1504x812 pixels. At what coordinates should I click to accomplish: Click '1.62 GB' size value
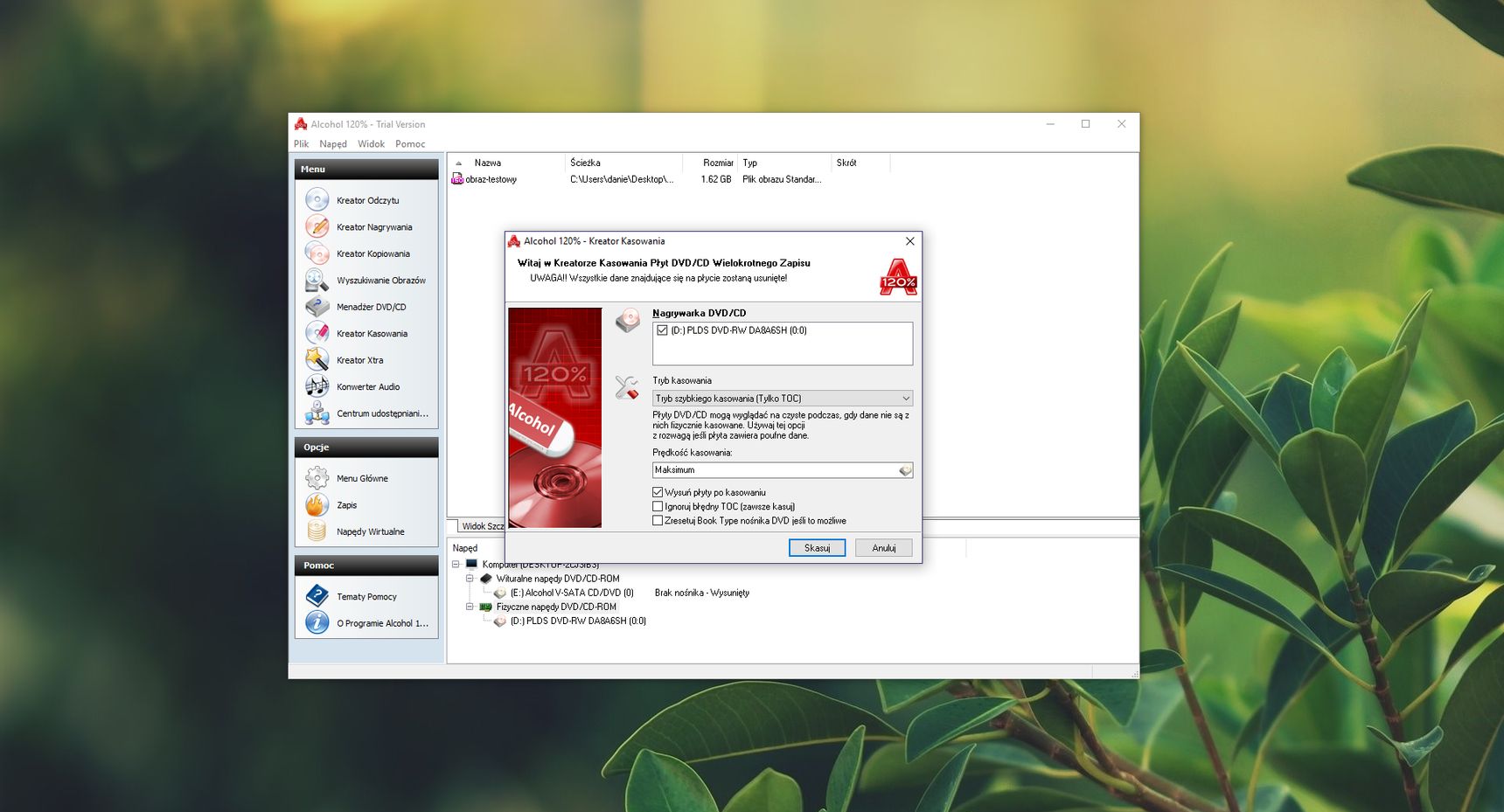pos(716,179)
